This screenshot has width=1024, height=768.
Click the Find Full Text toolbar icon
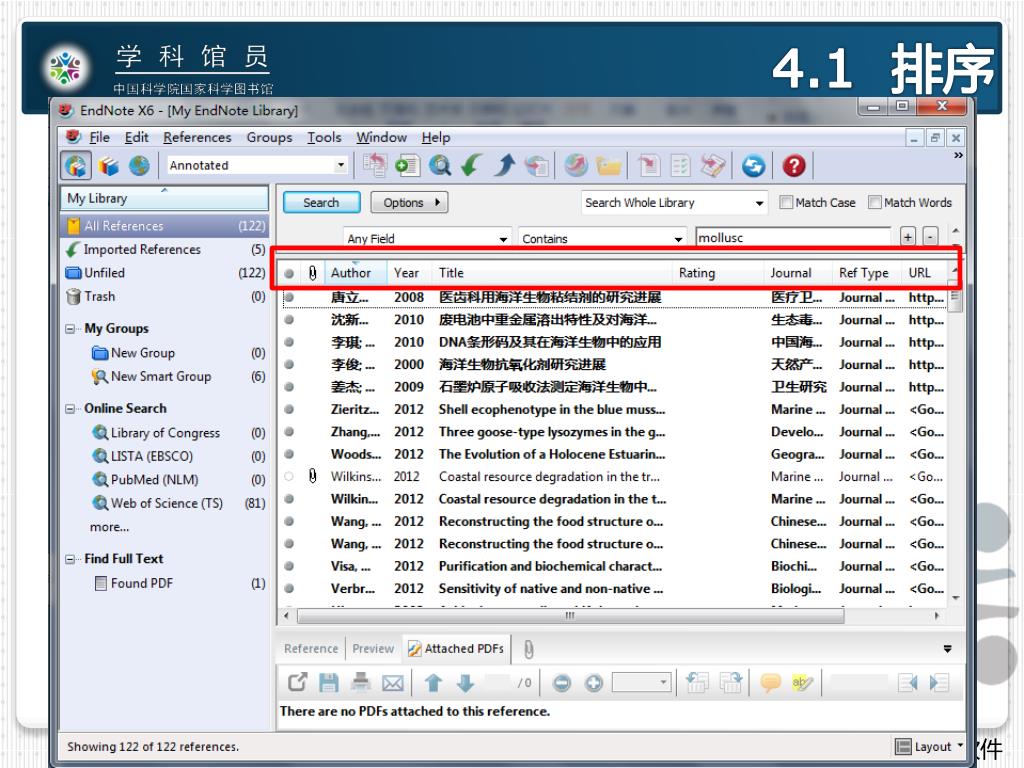click(536, 166)
